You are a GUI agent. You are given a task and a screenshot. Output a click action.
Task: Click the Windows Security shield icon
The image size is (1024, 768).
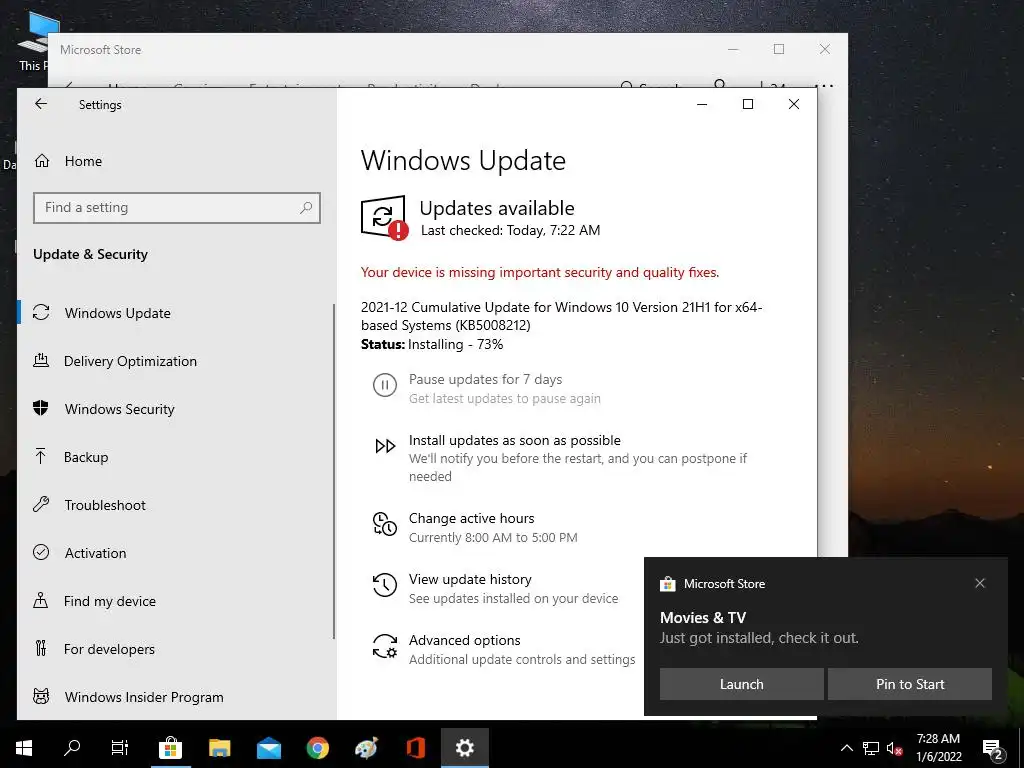41,408
